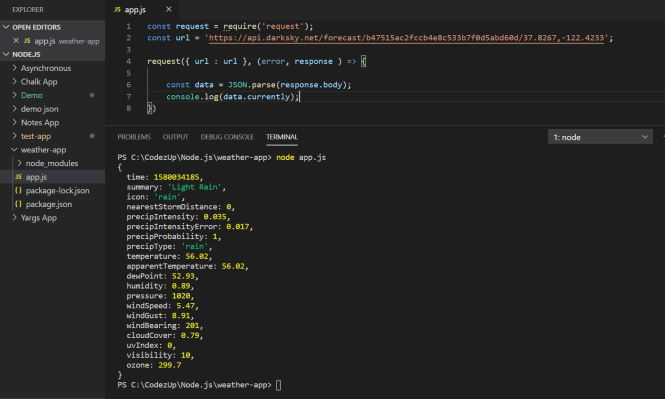
Task: Expand the node_modules folder
Action: point(20,163)
